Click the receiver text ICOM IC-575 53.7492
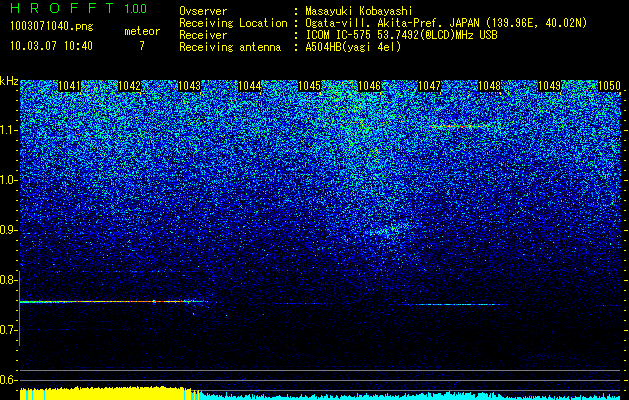 (x=401, y=35)
